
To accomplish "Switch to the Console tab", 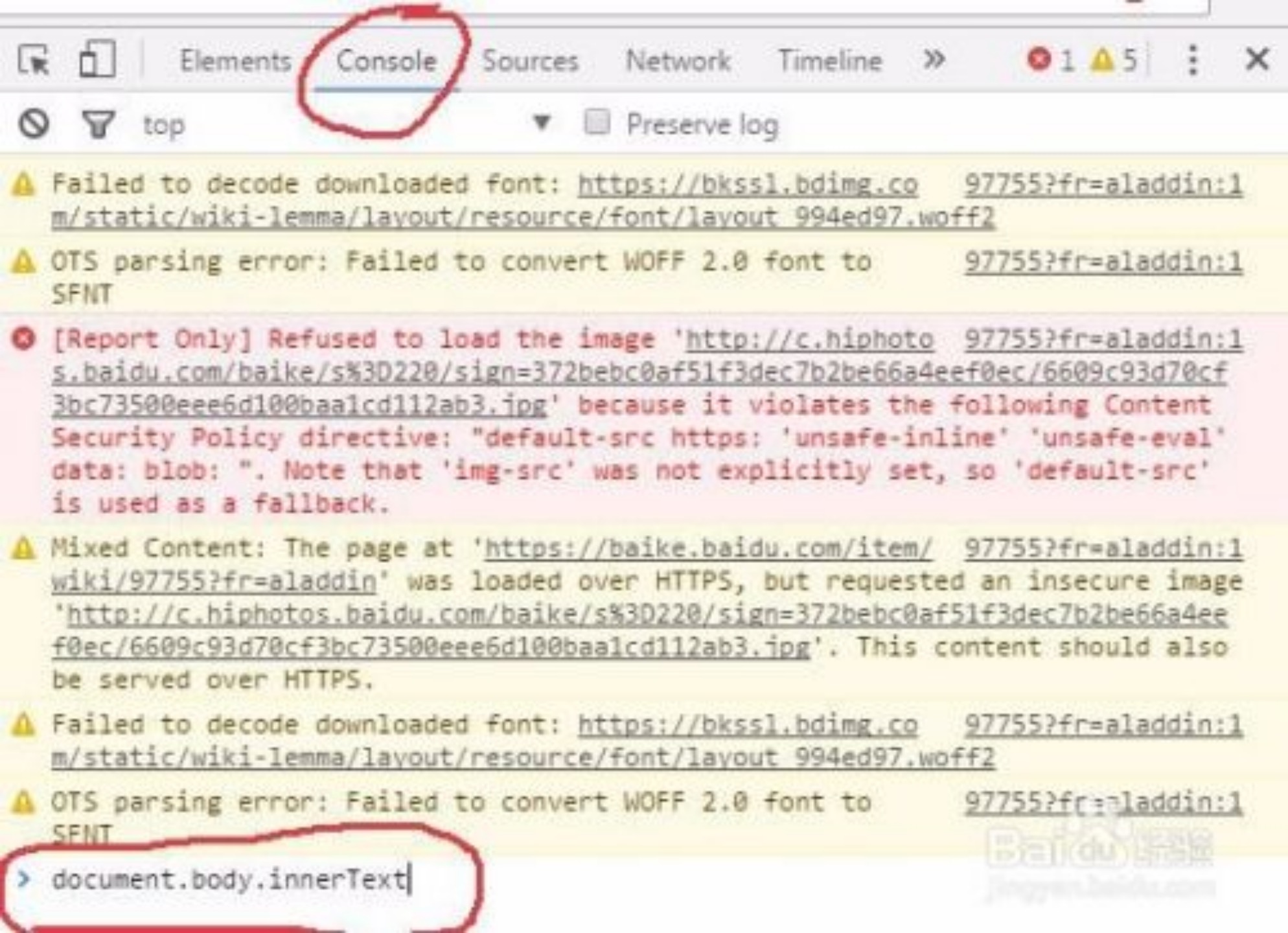I will [387, 61].
